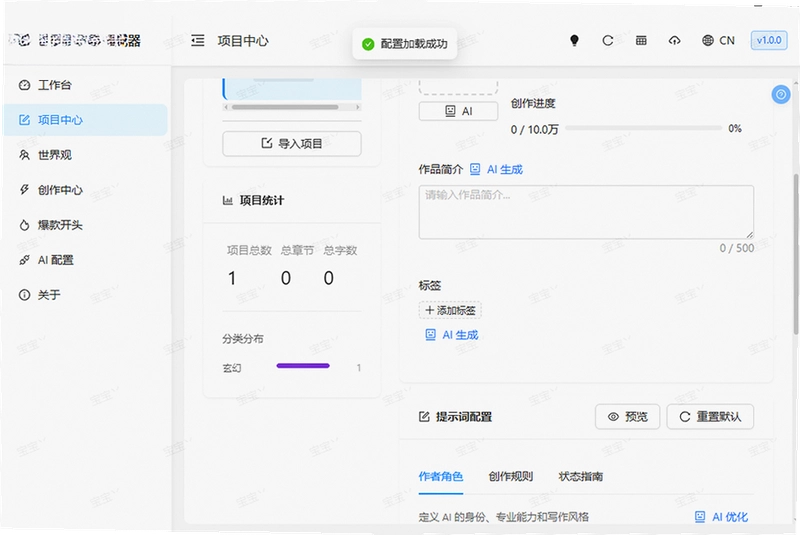Click the refresh icon in header
The width and height of the screenshot is (800, 535).
pyautogui.click(x=607, y=40)
